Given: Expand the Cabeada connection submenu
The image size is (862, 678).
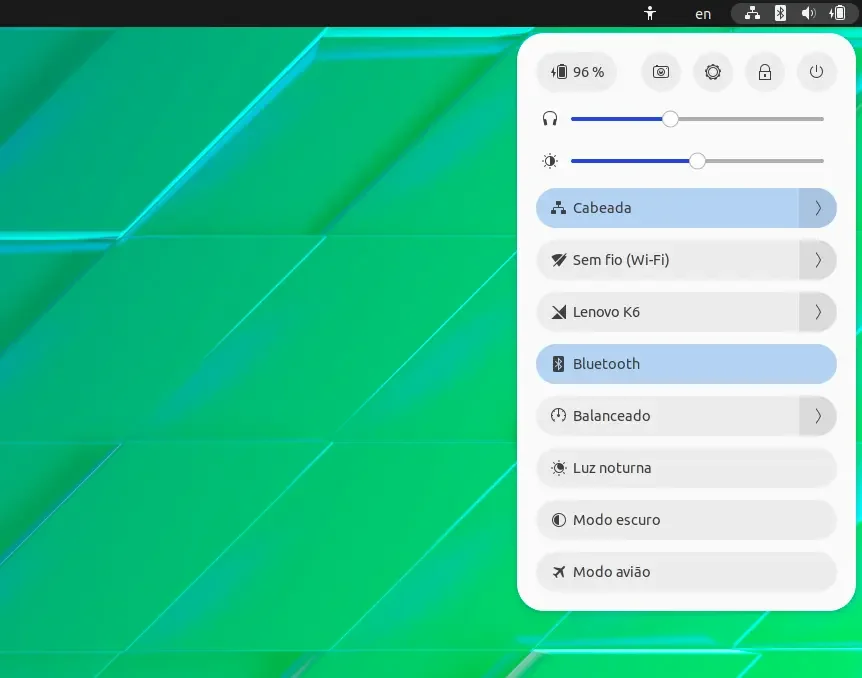Looking at the screenshot, I should coord(818,208).
